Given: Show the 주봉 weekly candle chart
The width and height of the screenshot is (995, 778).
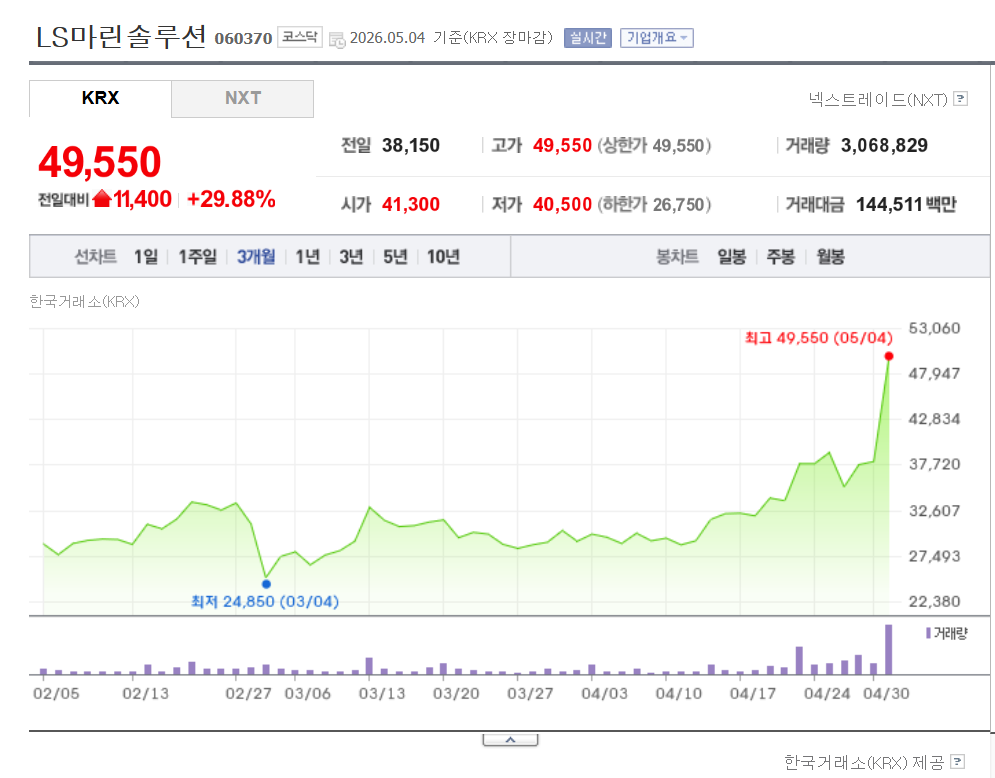Looking at the screenshot, I should pyautogui.click(x=781, y=257).
